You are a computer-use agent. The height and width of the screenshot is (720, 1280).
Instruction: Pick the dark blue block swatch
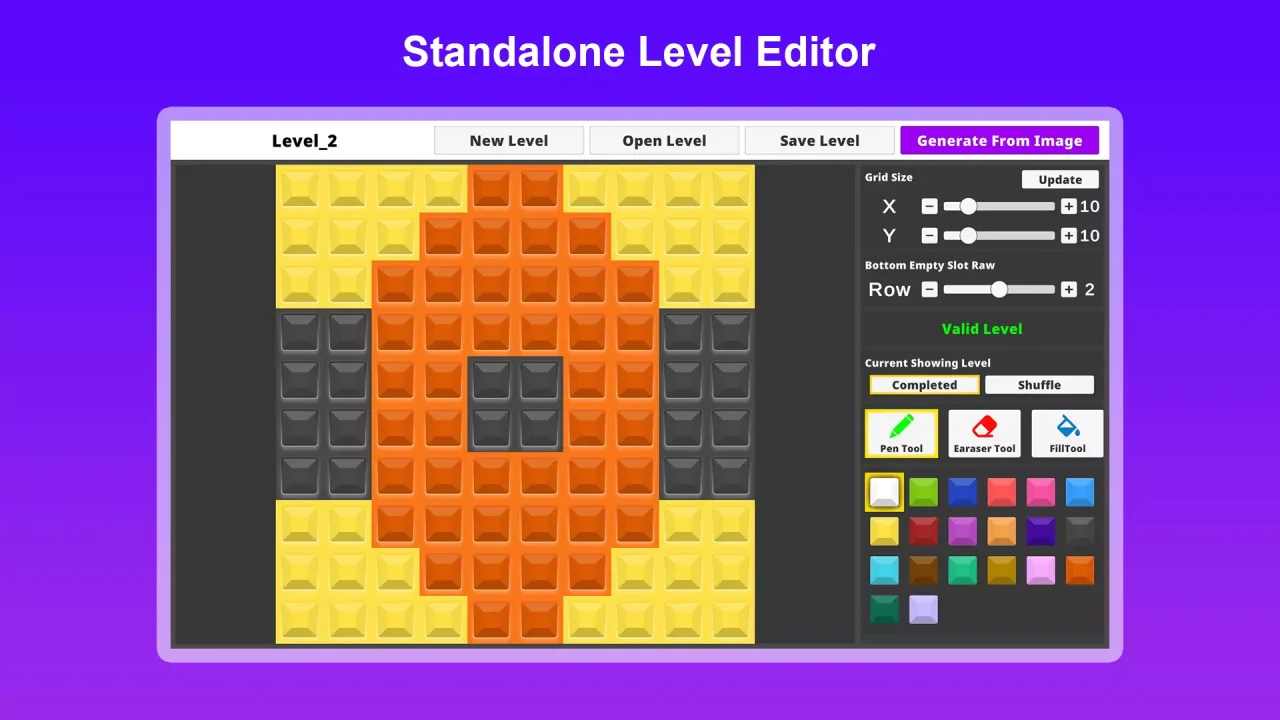[962, 492]
